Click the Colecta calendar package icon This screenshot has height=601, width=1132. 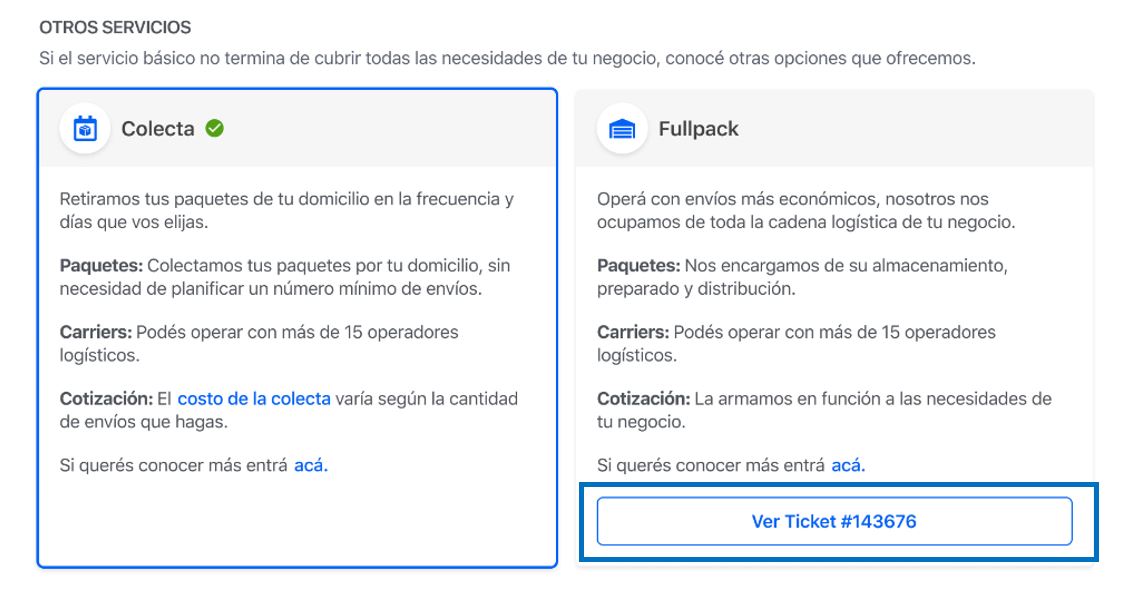point(85,129)
